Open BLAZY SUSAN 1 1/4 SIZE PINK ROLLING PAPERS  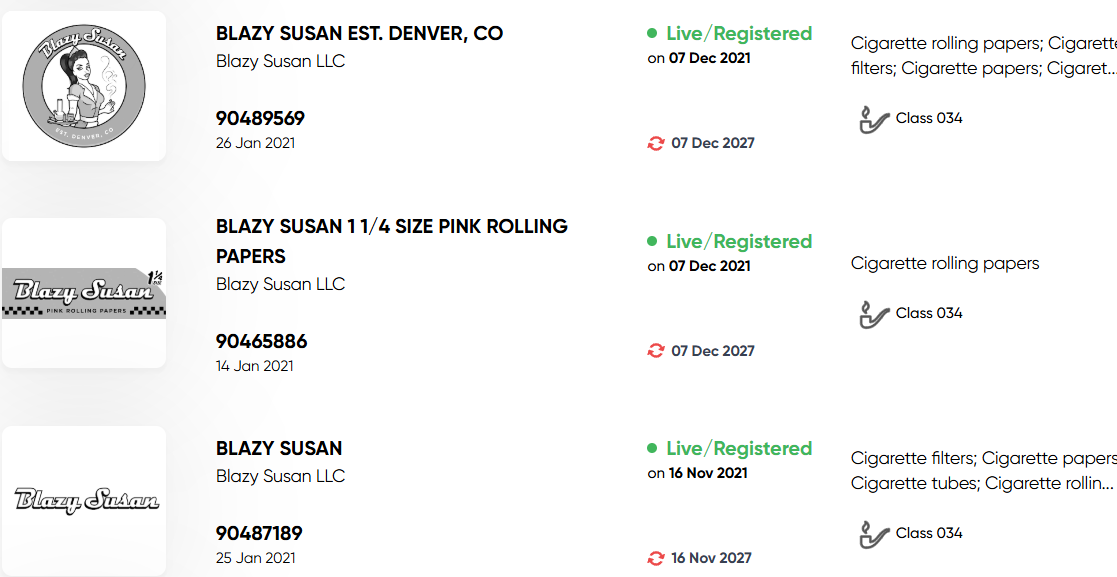[x=392, y=241]
